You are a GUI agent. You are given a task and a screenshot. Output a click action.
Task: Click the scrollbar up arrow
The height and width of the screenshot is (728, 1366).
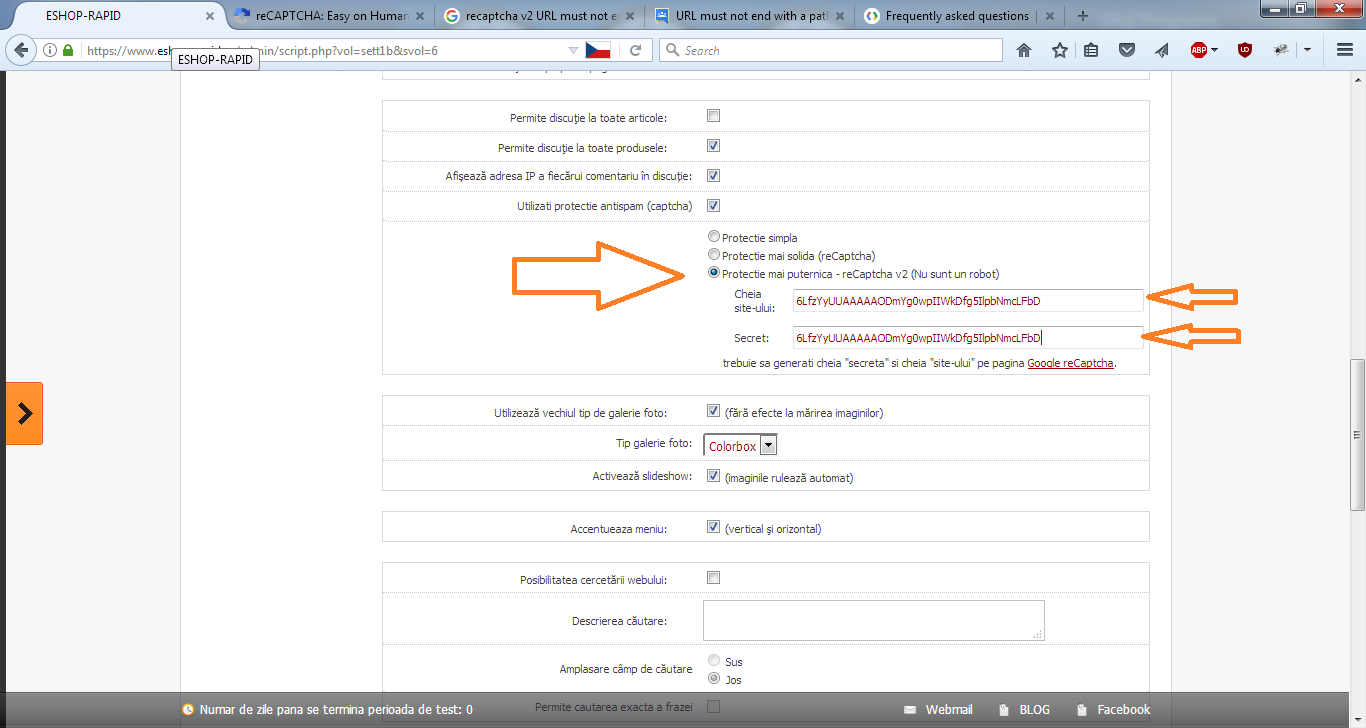point(1357,80)
